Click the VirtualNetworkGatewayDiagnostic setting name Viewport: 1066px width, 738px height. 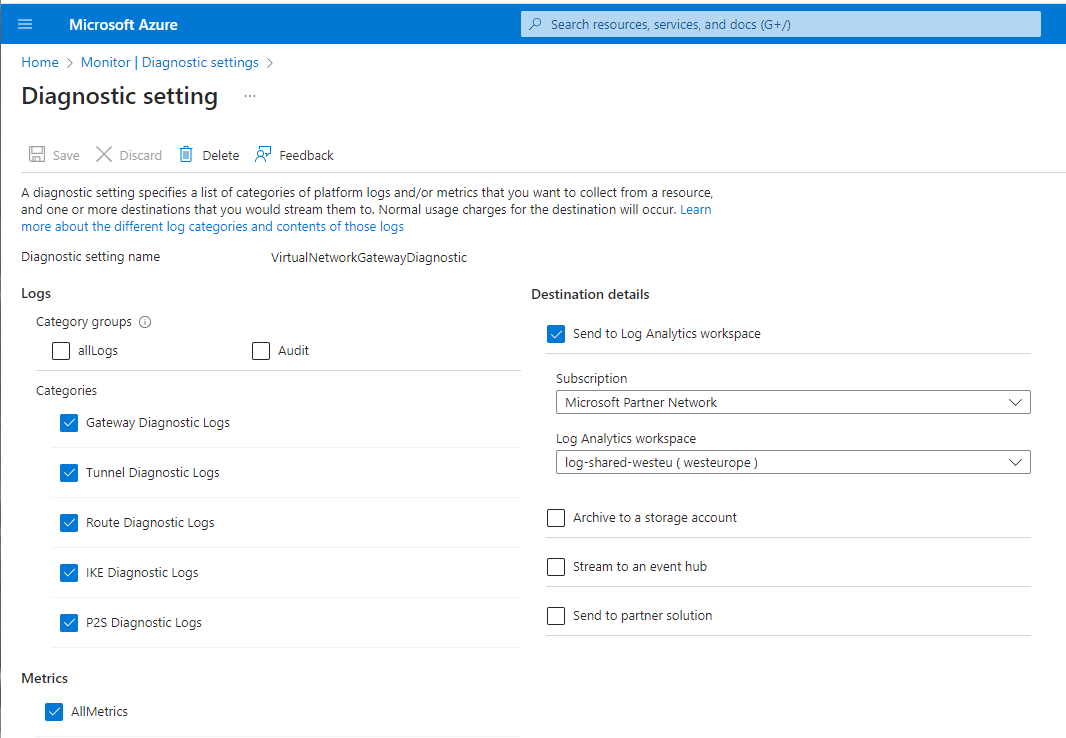(369, 258)
